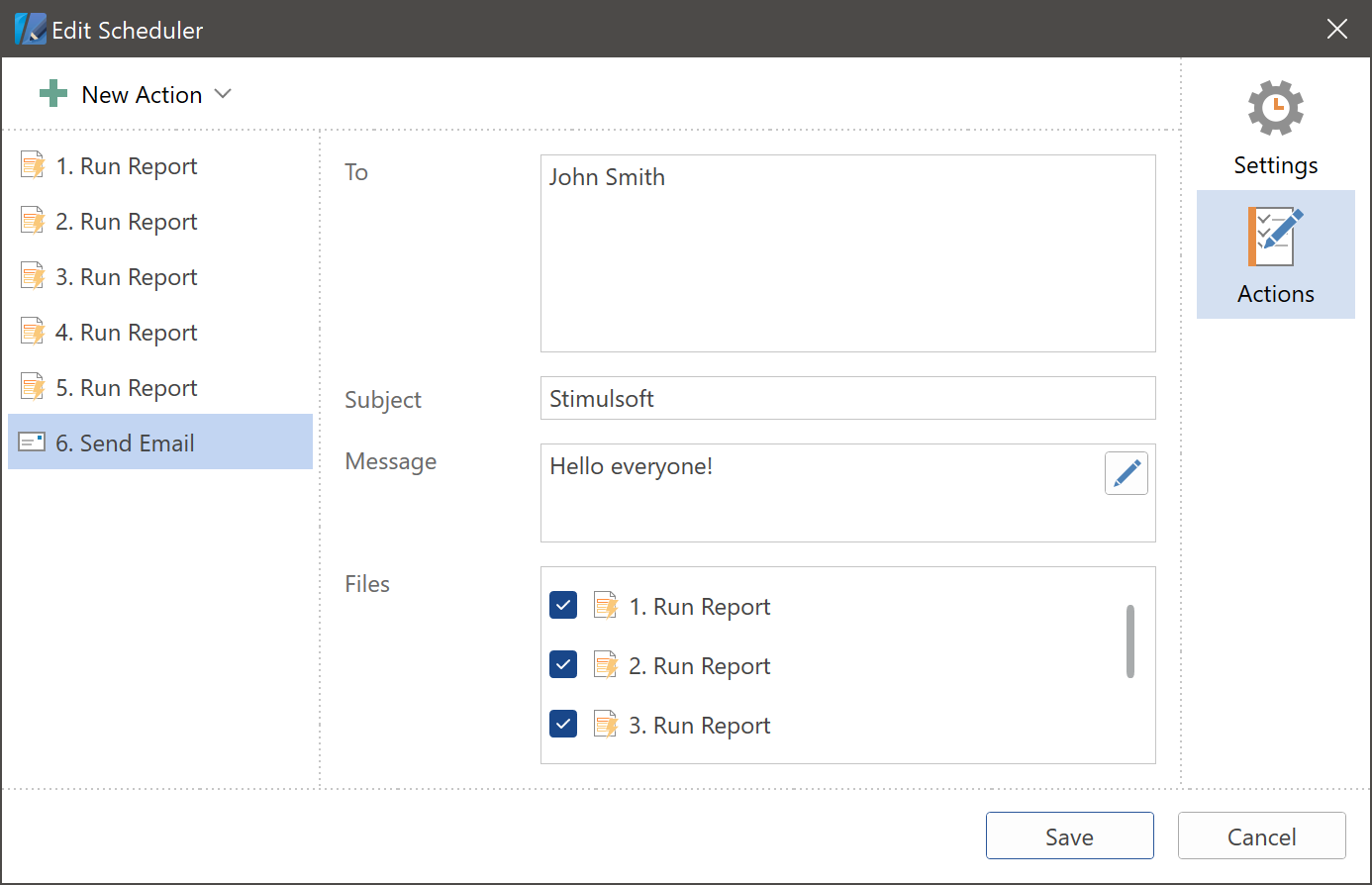1372x885 pixels.
Task: Click the green plus New Action icon
Action: [x=53, y=94]
